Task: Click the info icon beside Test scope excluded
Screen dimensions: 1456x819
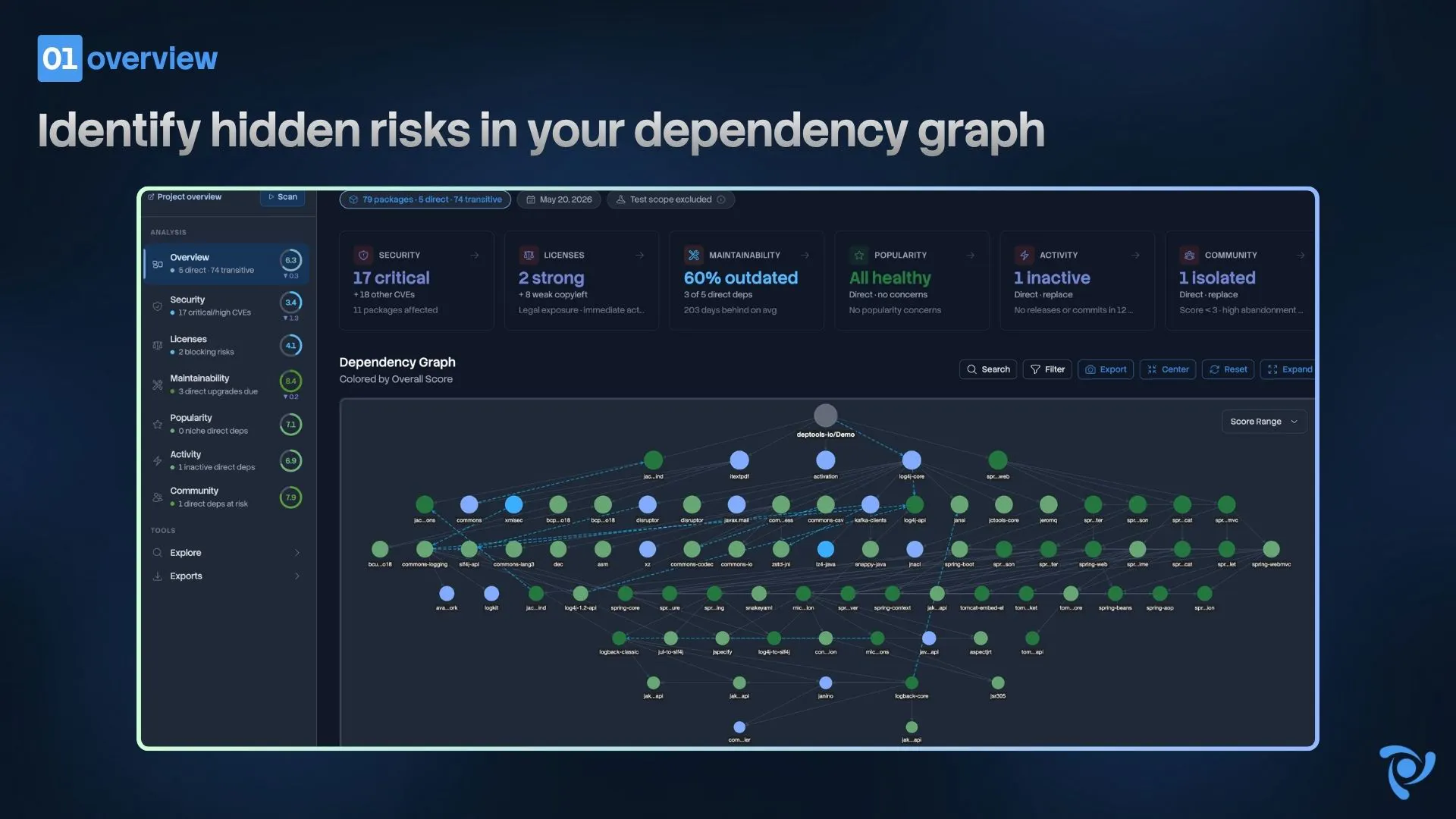Action: pos(721,199)
